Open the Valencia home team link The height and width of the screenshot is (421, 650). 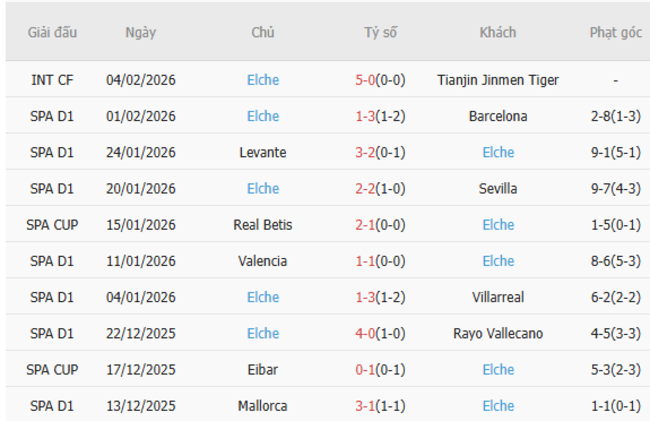pyautogui.click(x=263, y=261)
